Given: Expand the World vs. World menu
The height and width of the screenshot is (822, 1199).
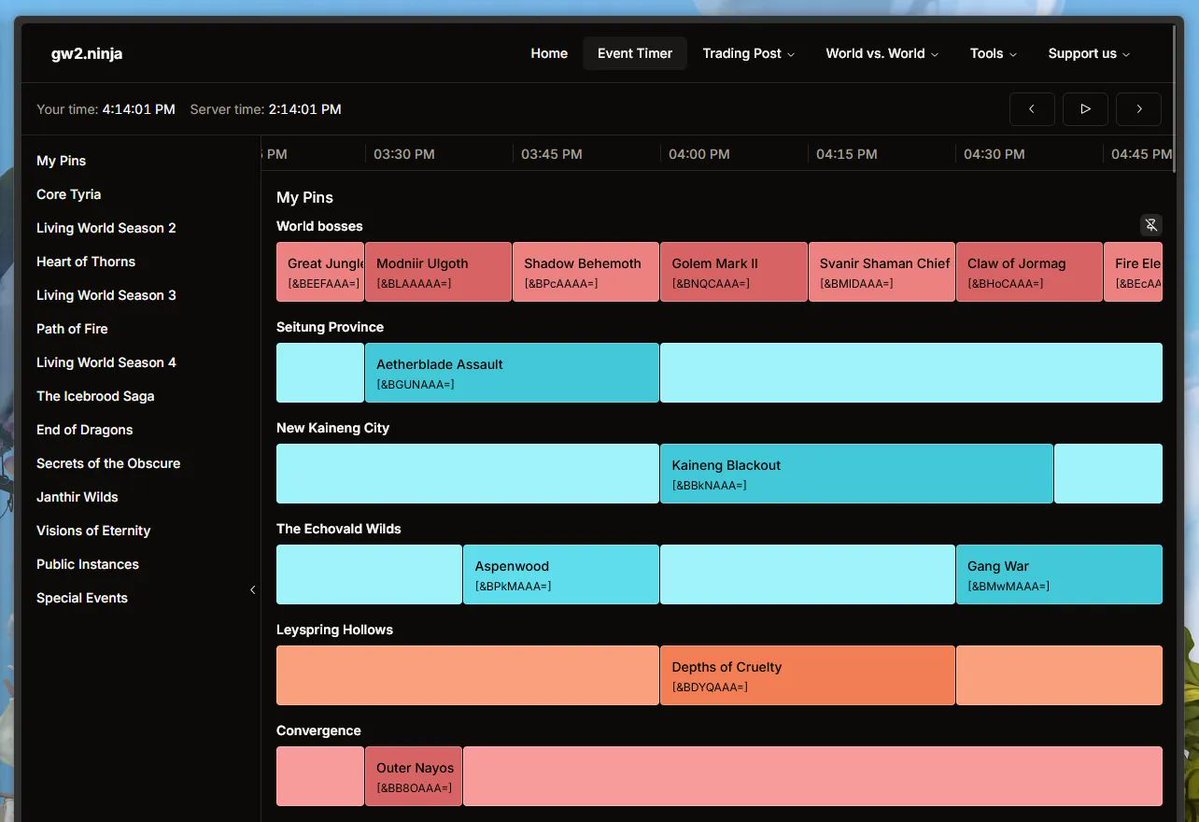Looking at the screenshot, I should coord(882,54).
